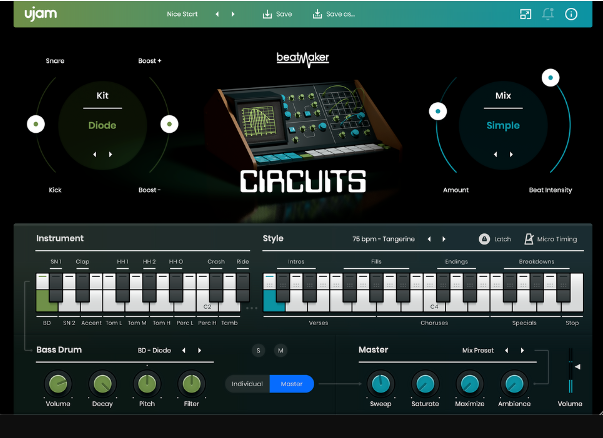Open the info icon
603x438 pixels.
571,14
